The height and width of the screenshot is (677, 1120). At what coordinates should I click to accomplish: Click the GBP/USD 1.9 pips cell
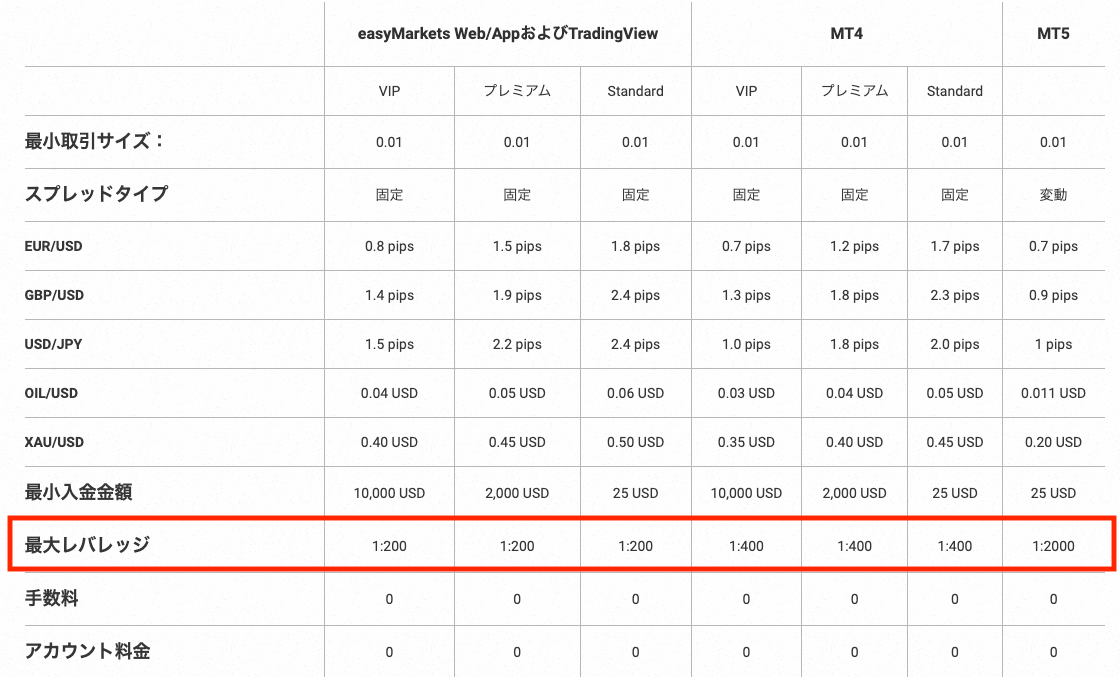click(x=517, y=295)
